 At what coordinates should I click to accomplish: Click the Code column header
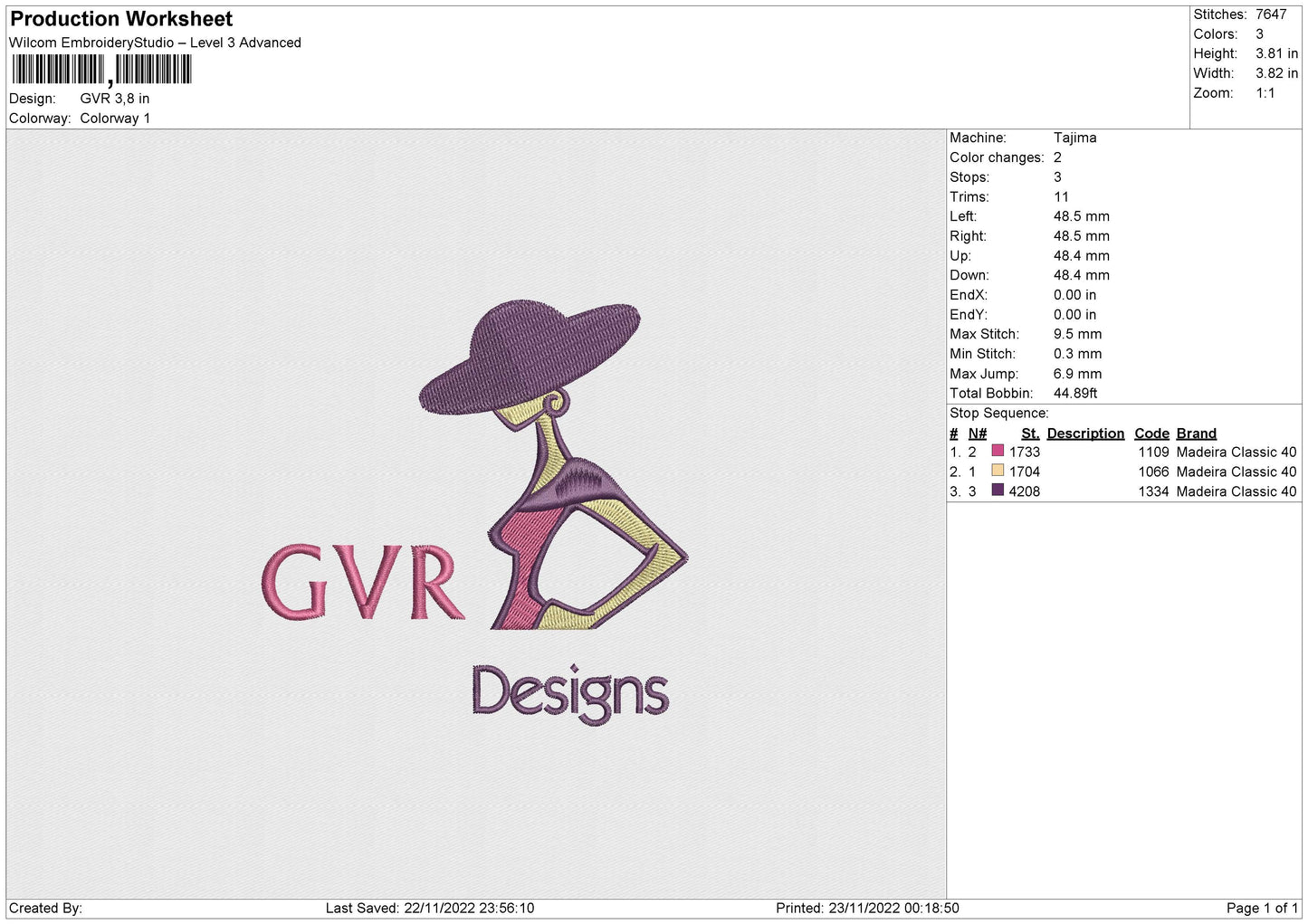1151,433
